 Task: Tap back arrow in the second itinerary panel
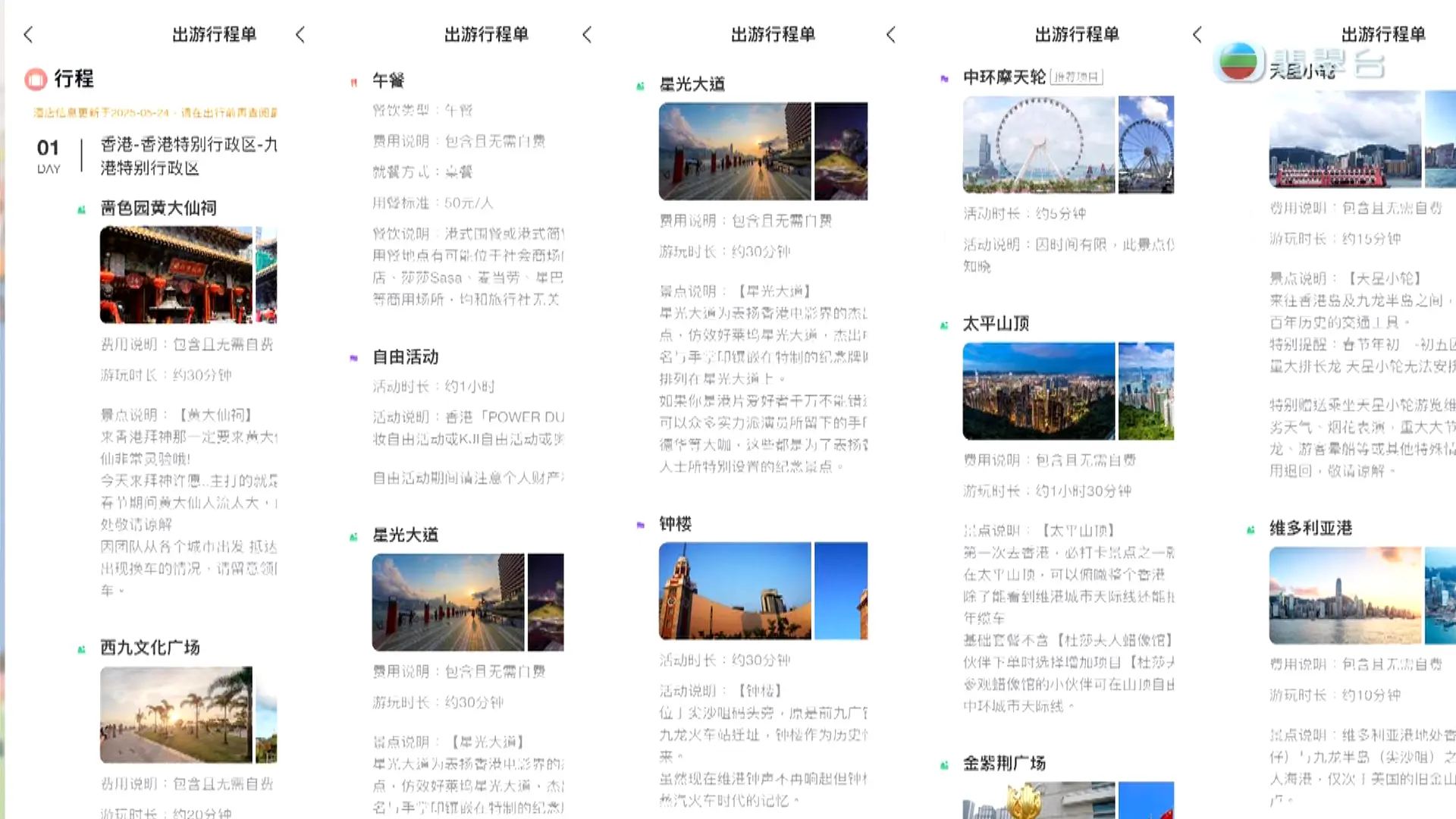tap(300, 34)
